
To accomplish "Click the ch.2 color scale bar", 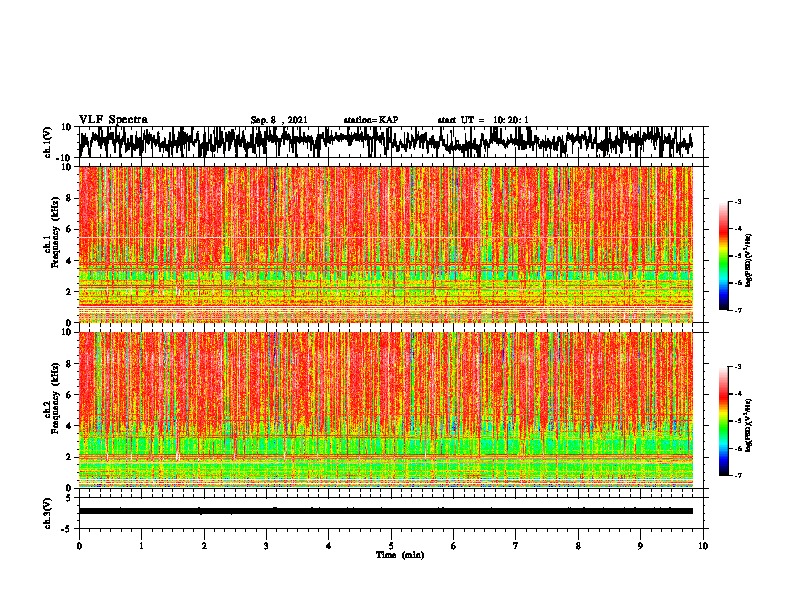I will point(723,421).
